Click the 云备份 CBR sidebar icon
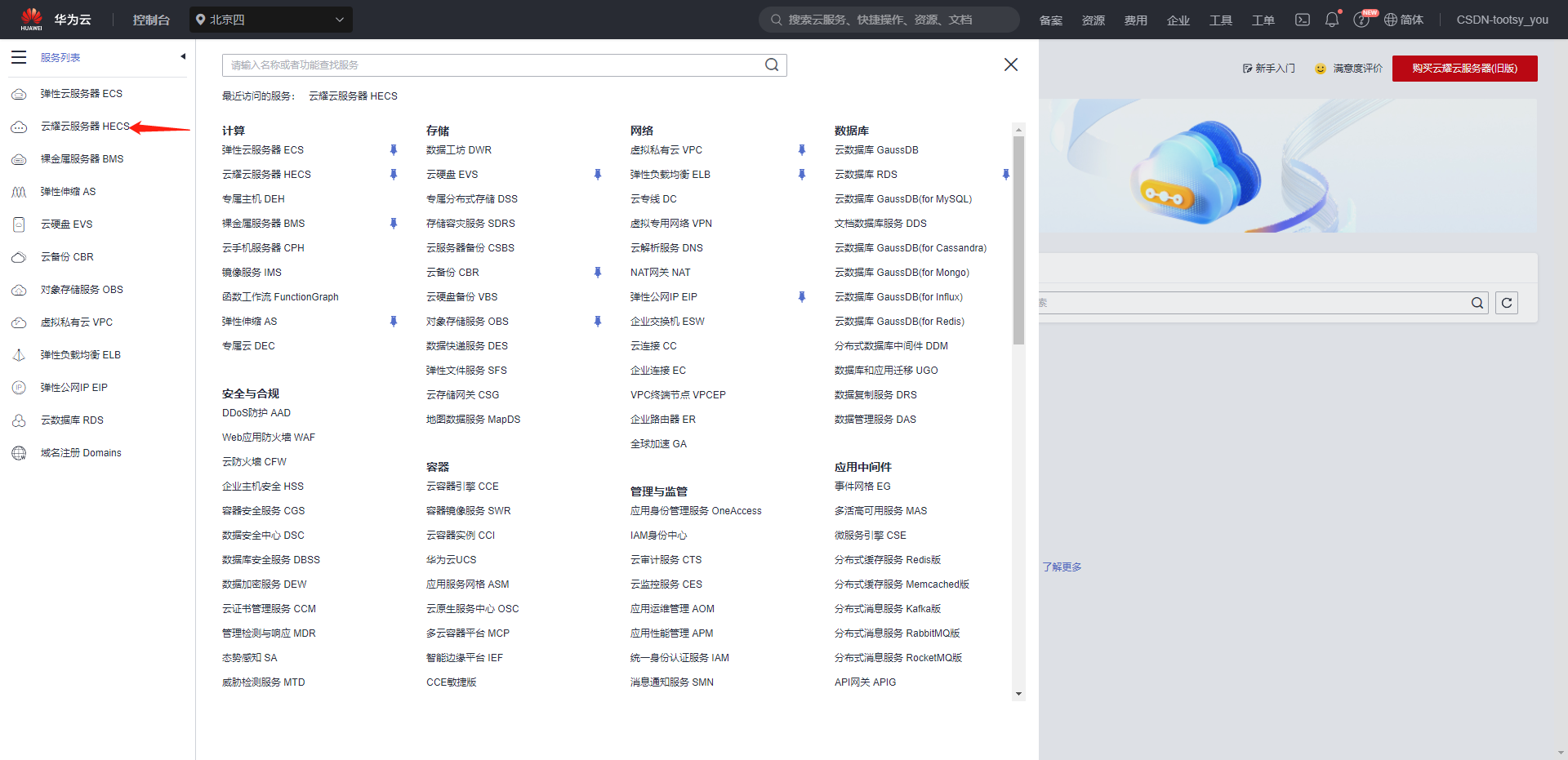1568x760 pixels. pyautogui.click(x=19, y=257)
